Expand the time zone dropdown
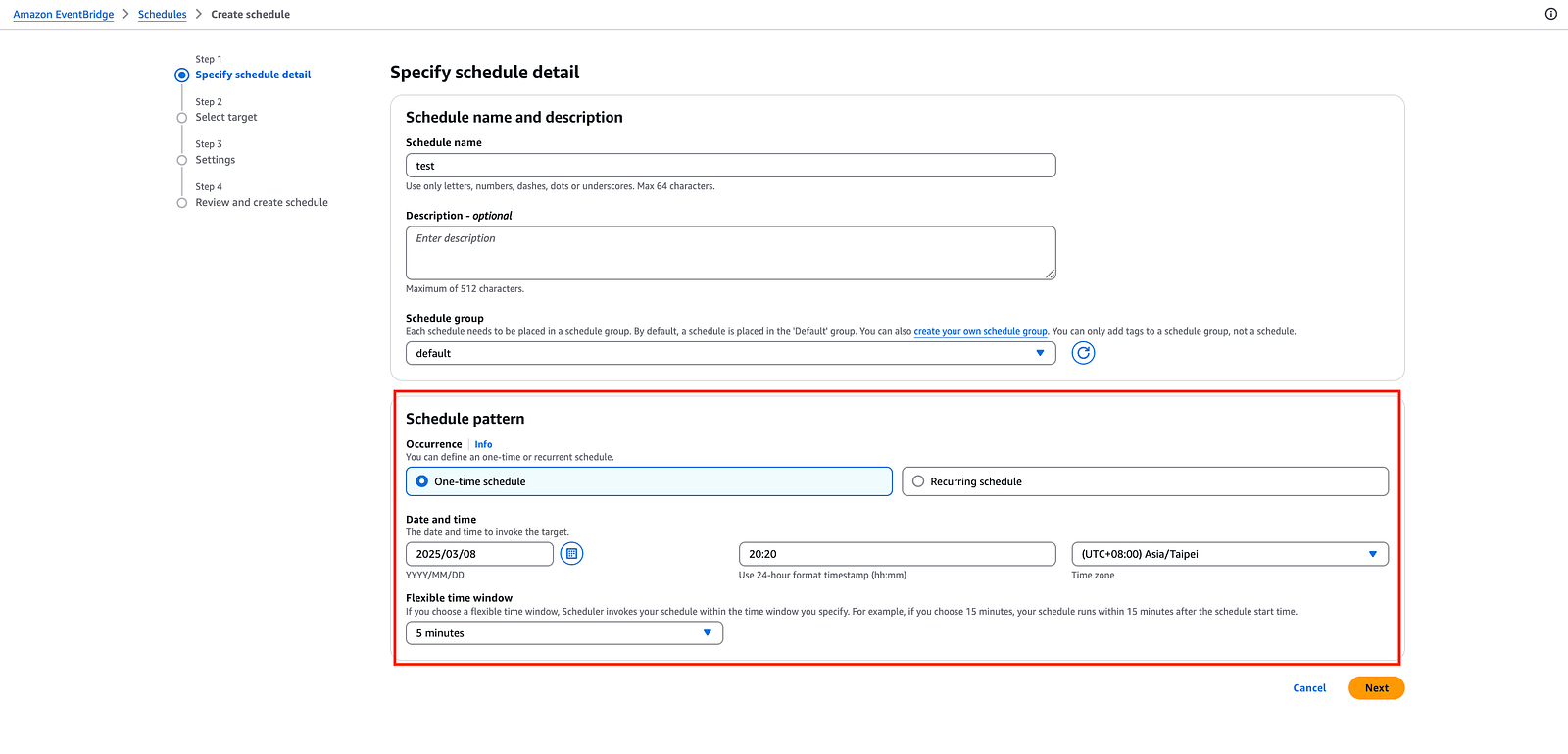This screenshot has height=754, width=1568. click(1229, 554)
